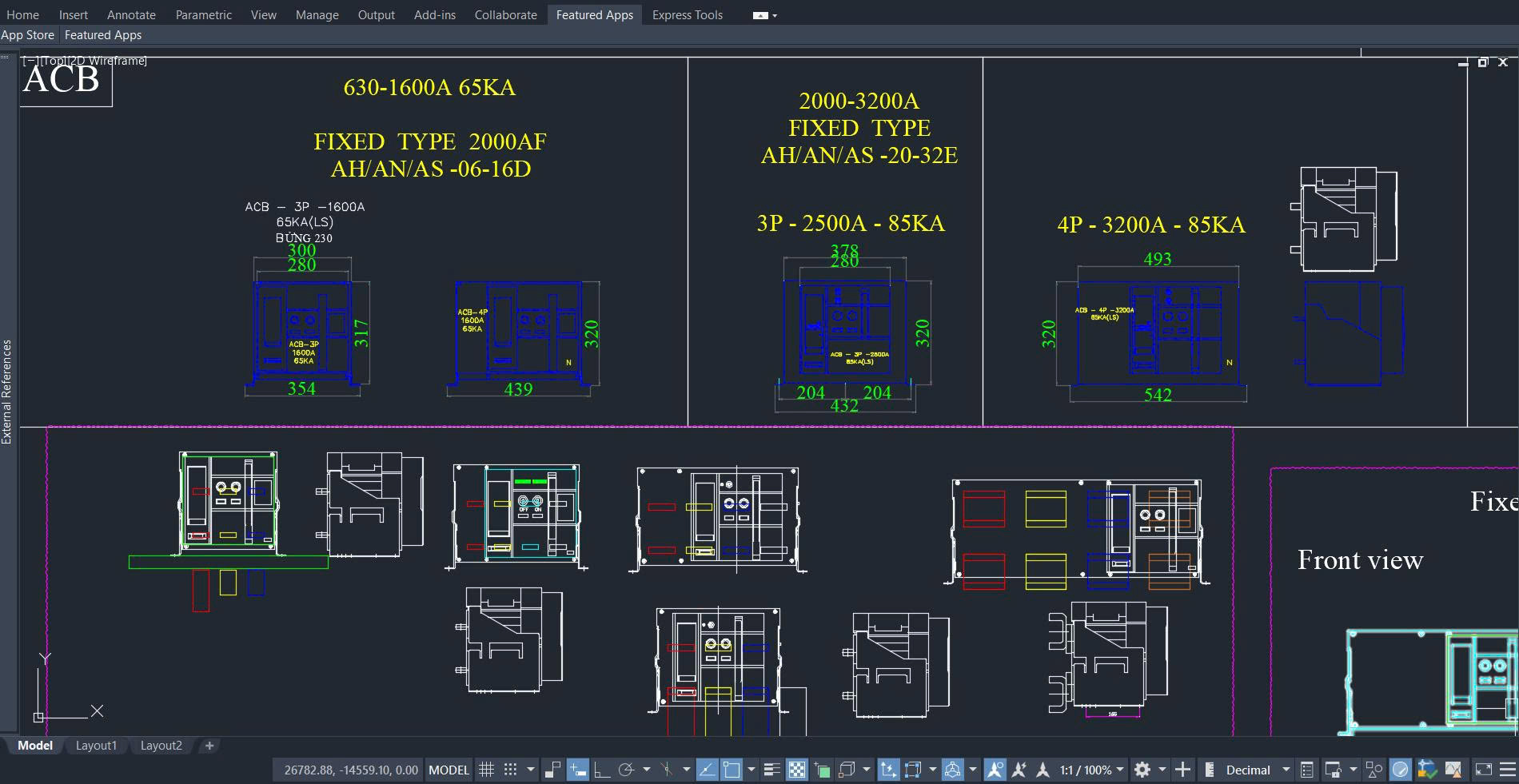Switch to the Annotate ribbon tab
Viewport: 1519px width, 784px height.
point(131,14)
